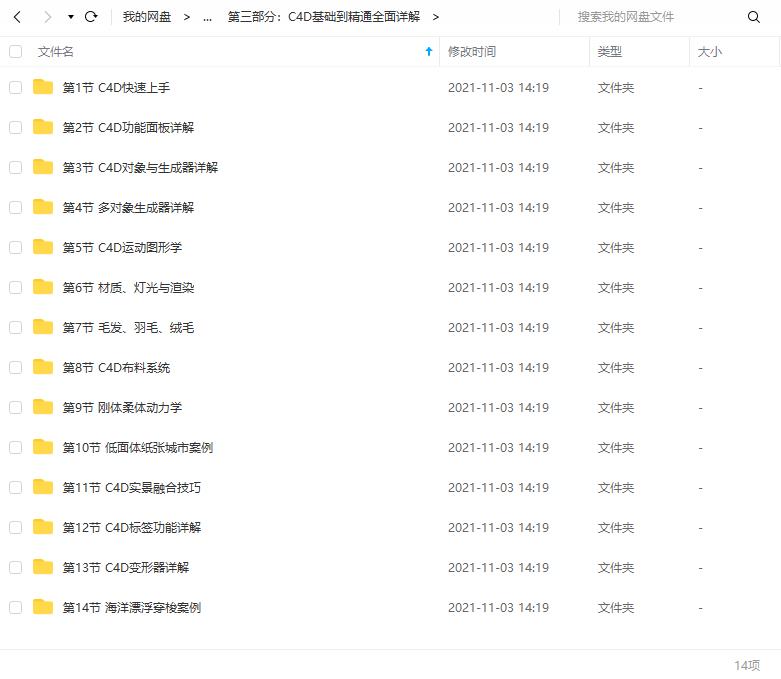This screenshot has width=781, height=679.
Task: Click the blue sort direction arrow
Action: (x=429, y=51)
